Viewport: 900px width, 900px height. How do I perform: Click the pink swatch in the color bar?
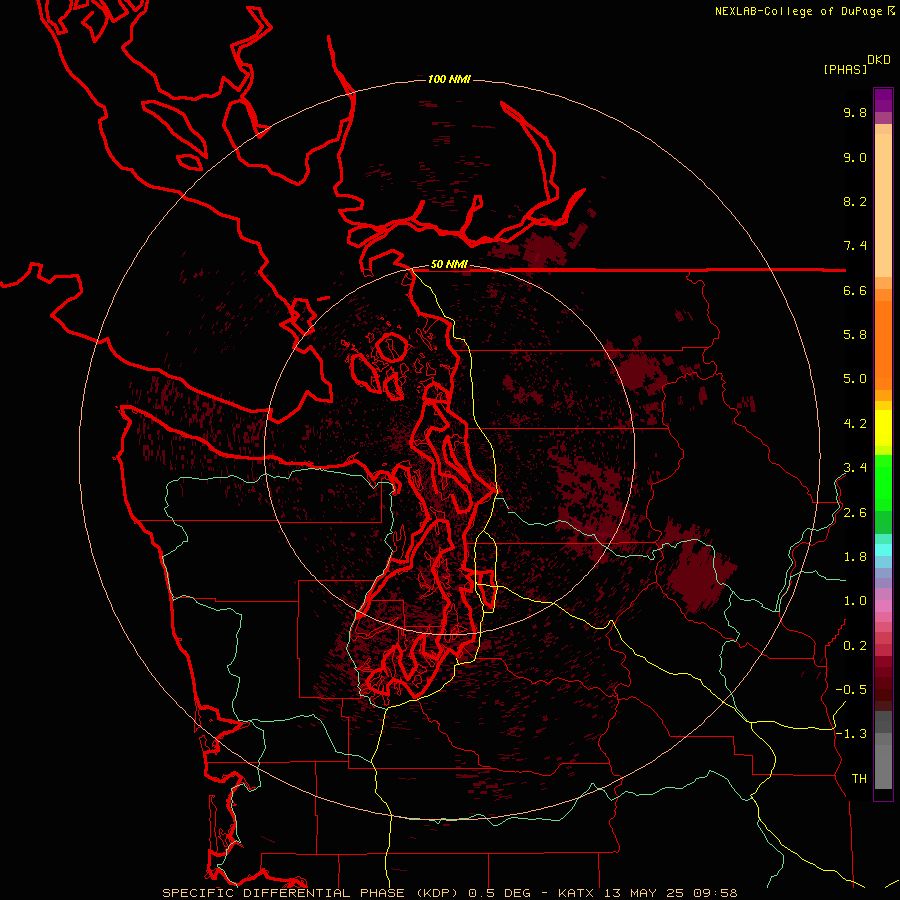(883, 606)
